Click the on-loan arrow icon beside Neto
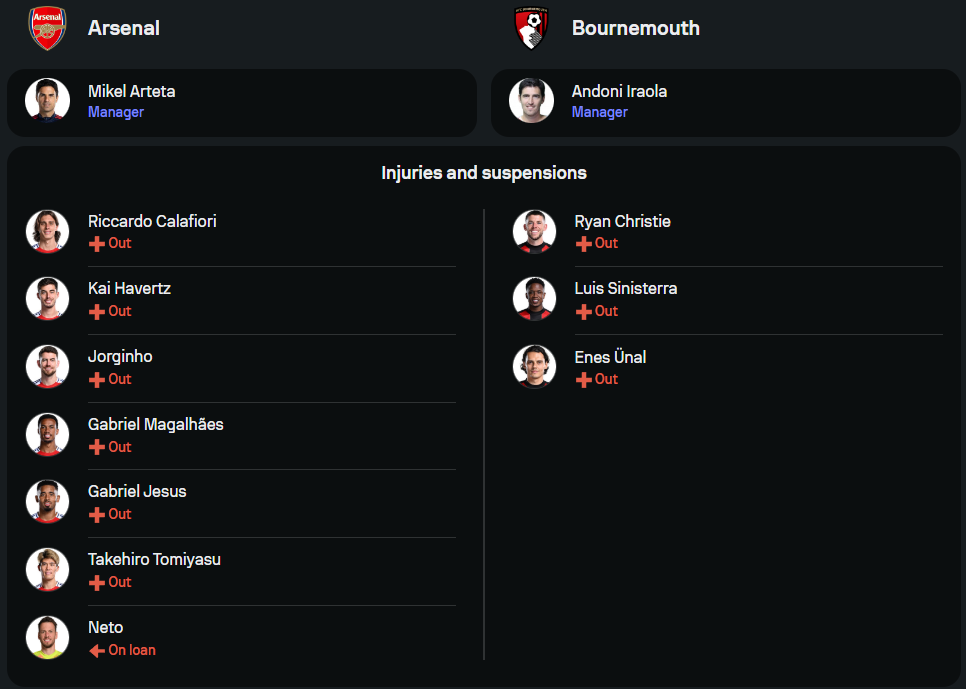The image size is (966, 689). (97, 651)
